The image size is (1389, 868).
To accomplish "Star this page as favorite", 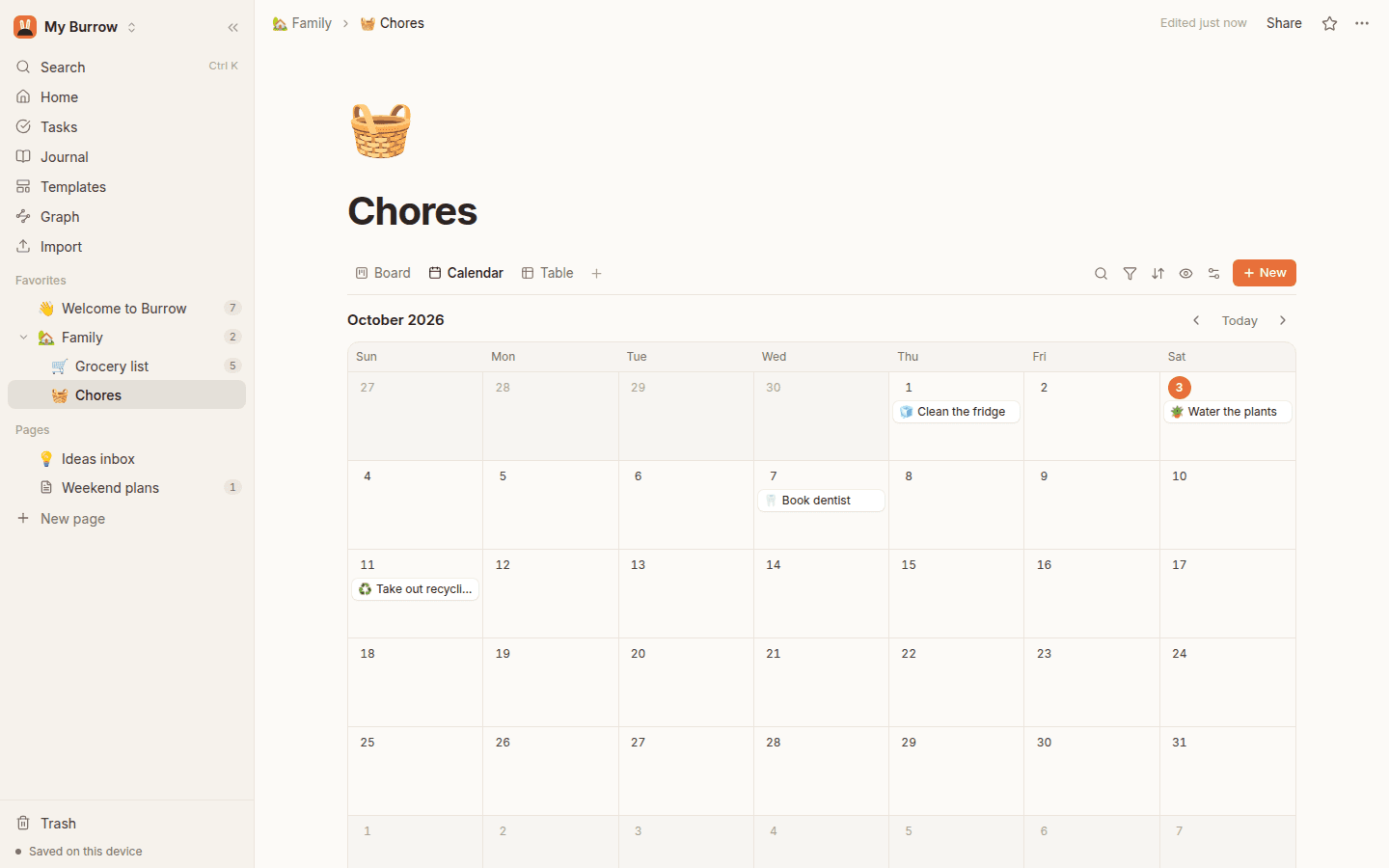I will click(x=1329, y=23).
